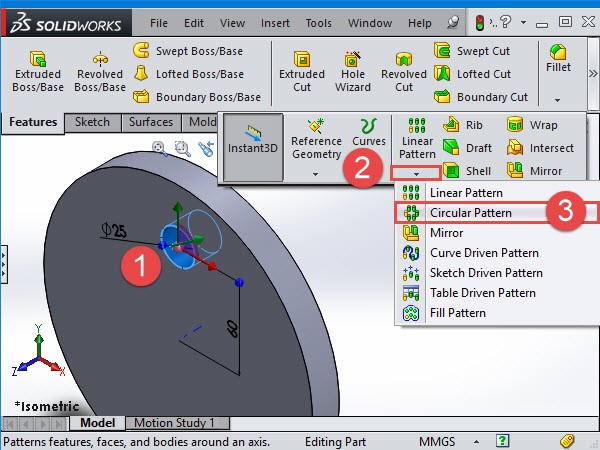The width and height of the screenshot is (600, 450).
Task: Open the View menu
Action: [232, 23]
